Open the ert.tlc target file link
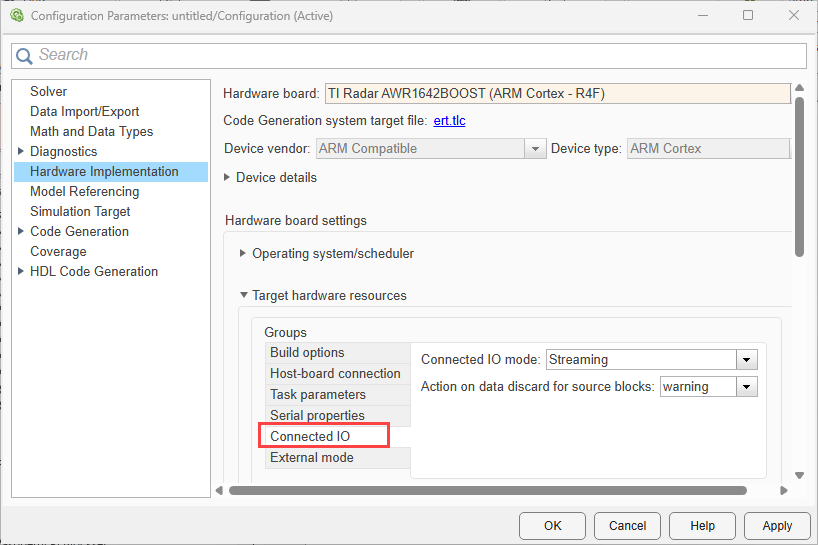This screenshot has height=545, width=818. (x=449, y=120)
